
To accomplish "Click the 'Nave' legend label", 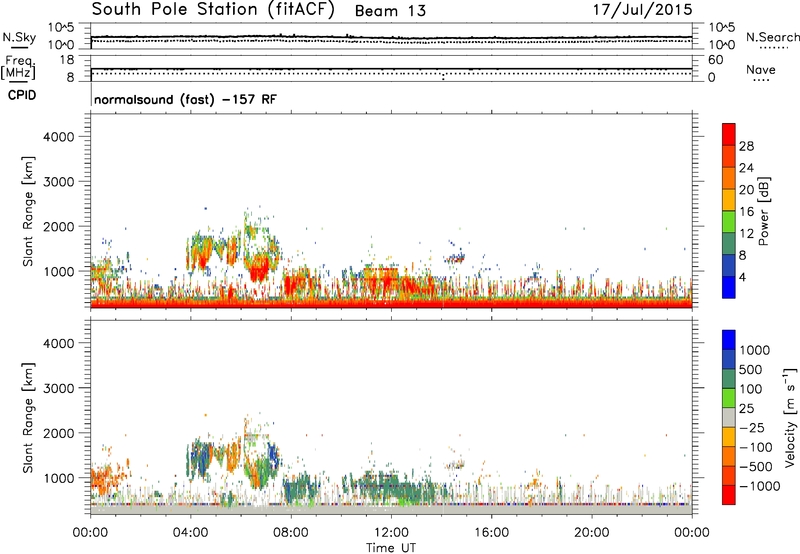I will tap(760, 69).
